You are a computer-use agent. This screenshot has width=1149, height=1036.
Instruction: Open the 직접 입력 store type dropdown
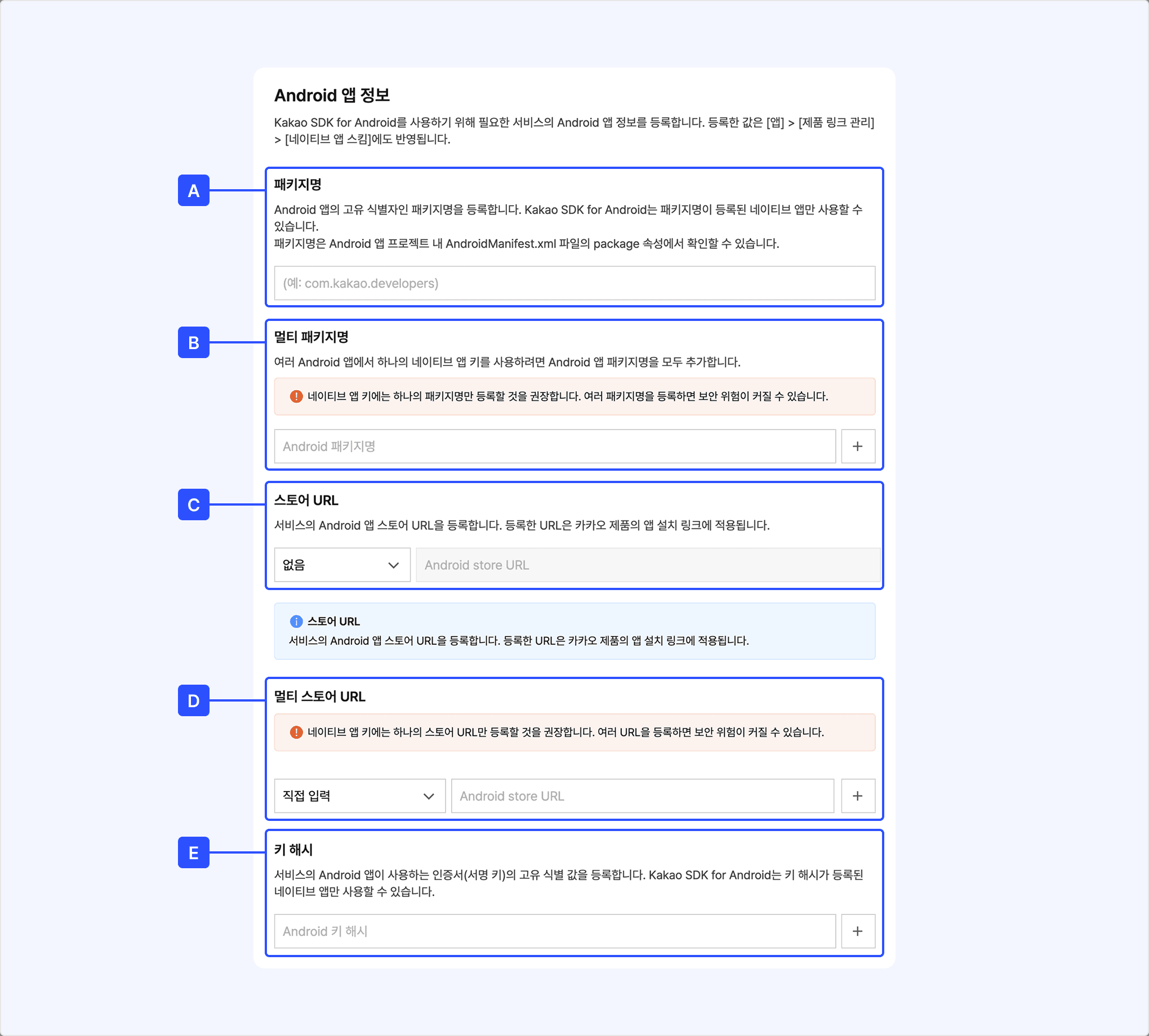pyautogui.click(x=359, y=796)
